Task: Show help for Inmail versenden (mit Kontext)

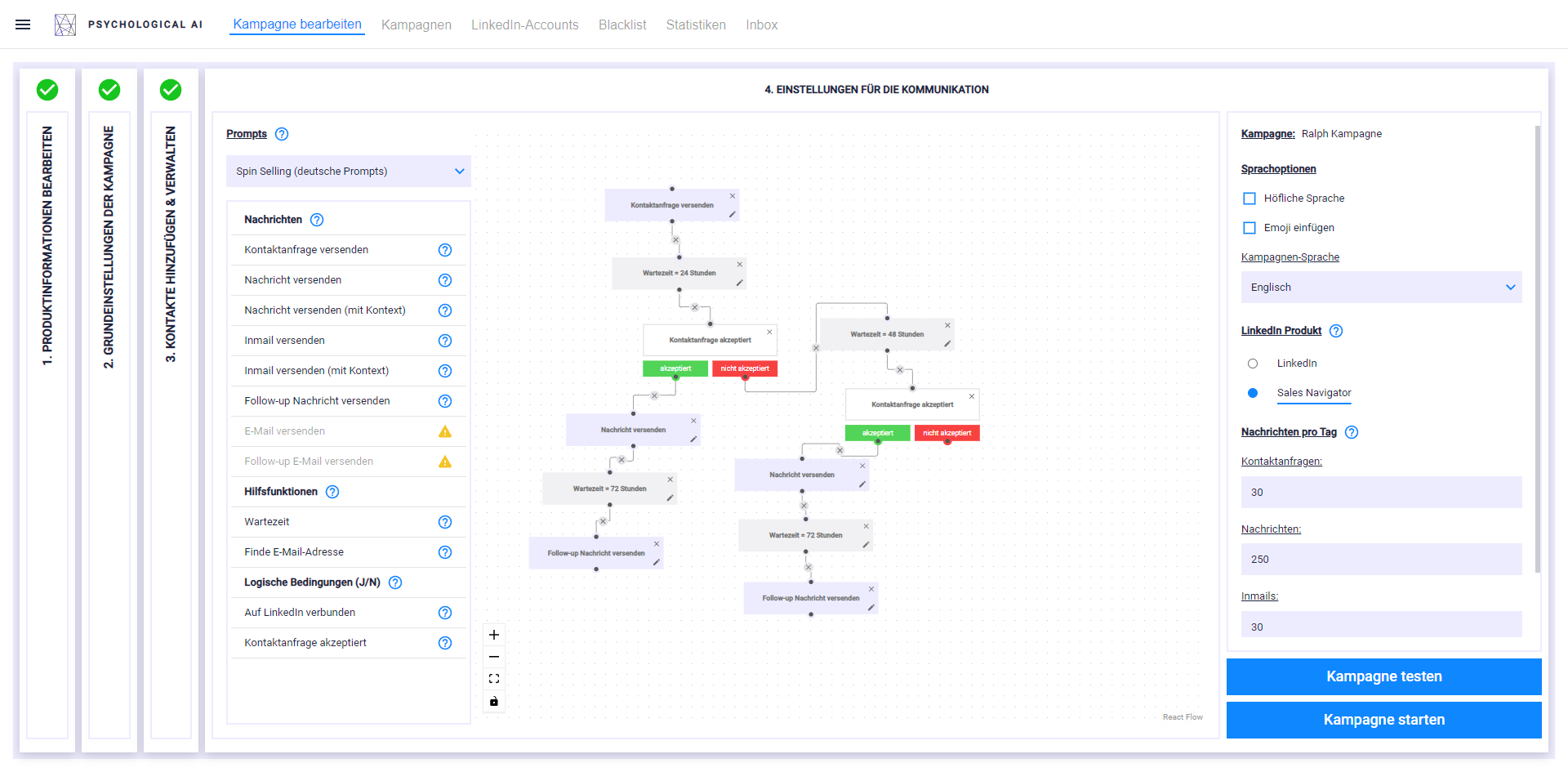Action: tap(445, 371)
